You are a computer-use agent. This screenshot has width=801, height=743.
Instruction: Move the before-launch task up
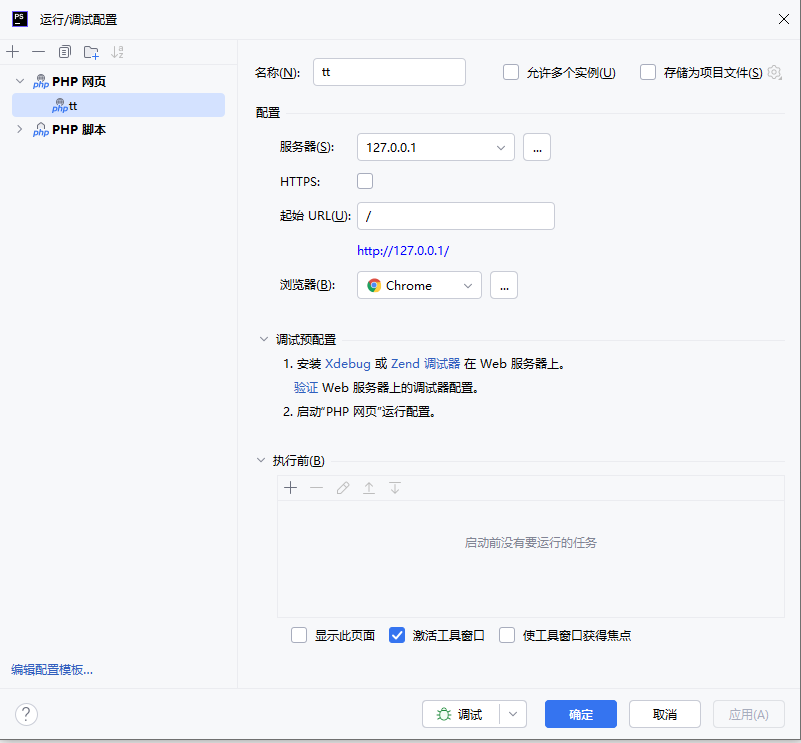(x=369, y=488)
